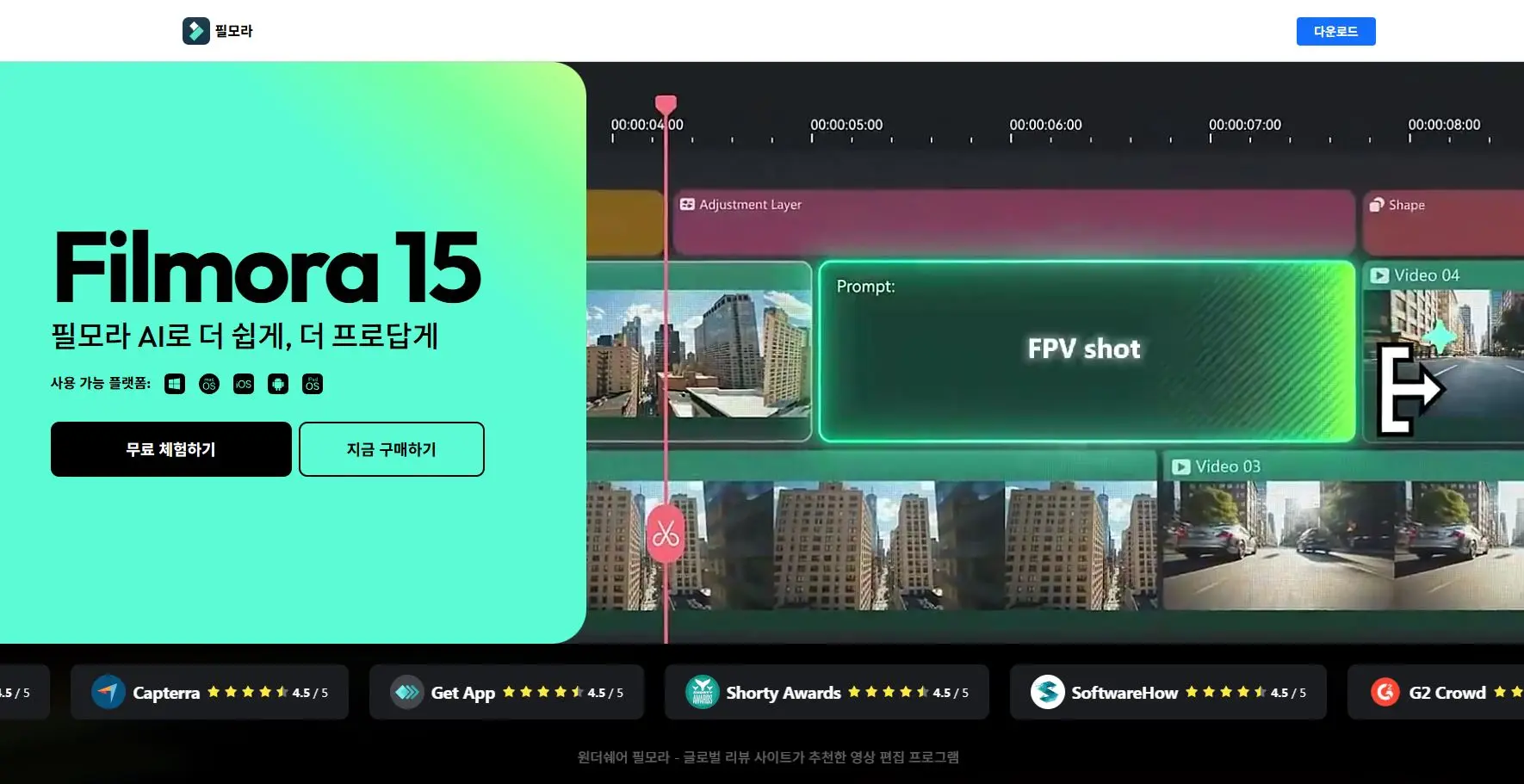This screenshot has width=1524, height=784.
Task: Click the 00:00:08:00 timecode on the ruler
Action: 1445,125
